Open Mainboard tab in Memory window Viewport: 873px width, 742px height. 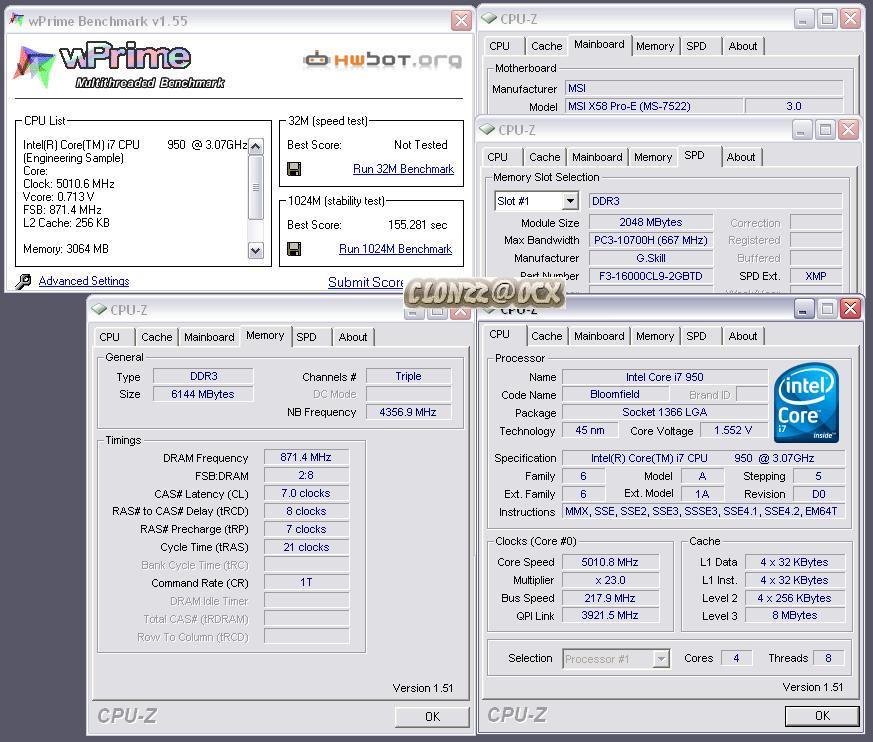pos(209,337)
